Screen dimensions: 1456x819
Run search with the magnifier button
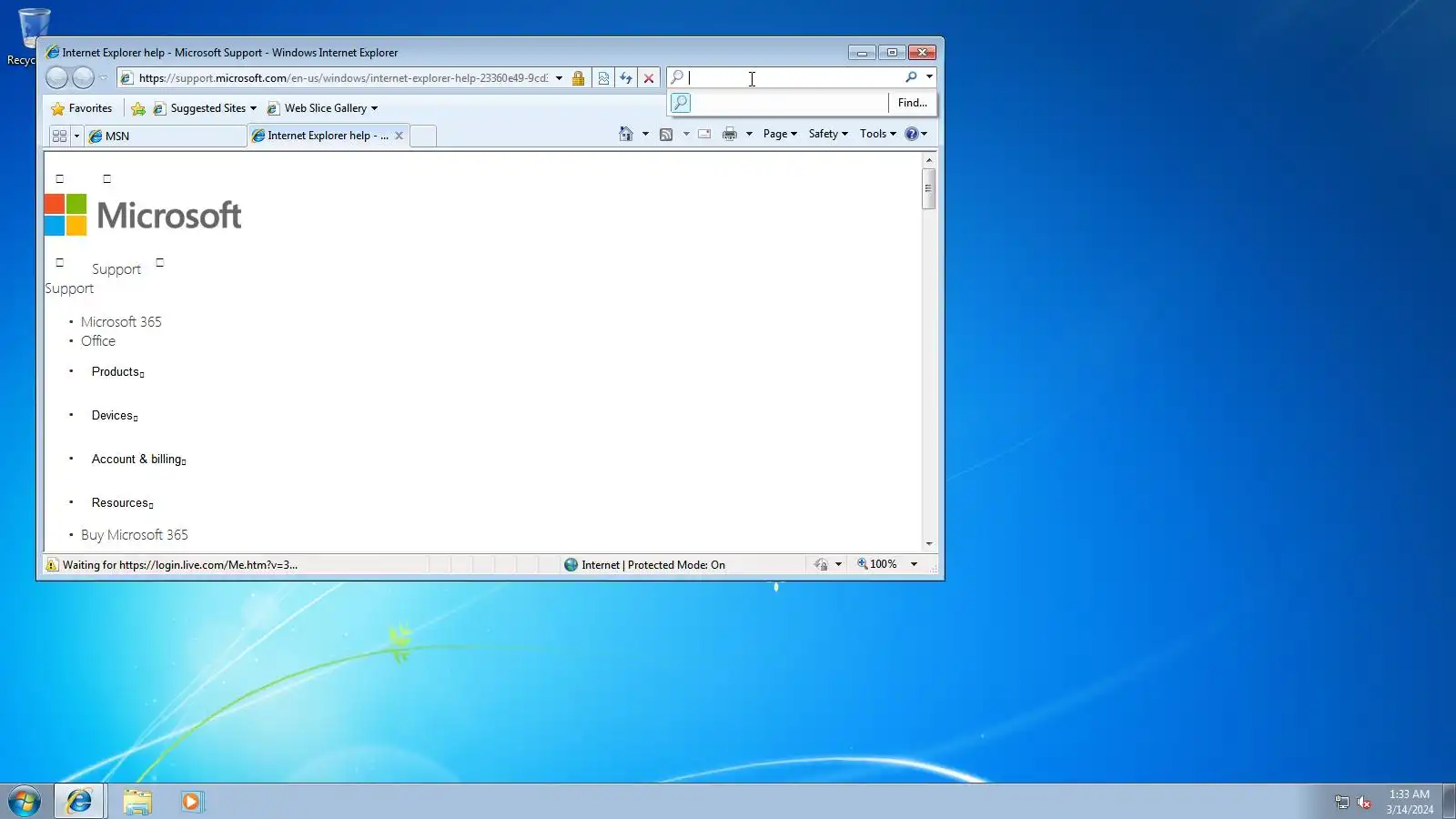(x=911, y=77)
